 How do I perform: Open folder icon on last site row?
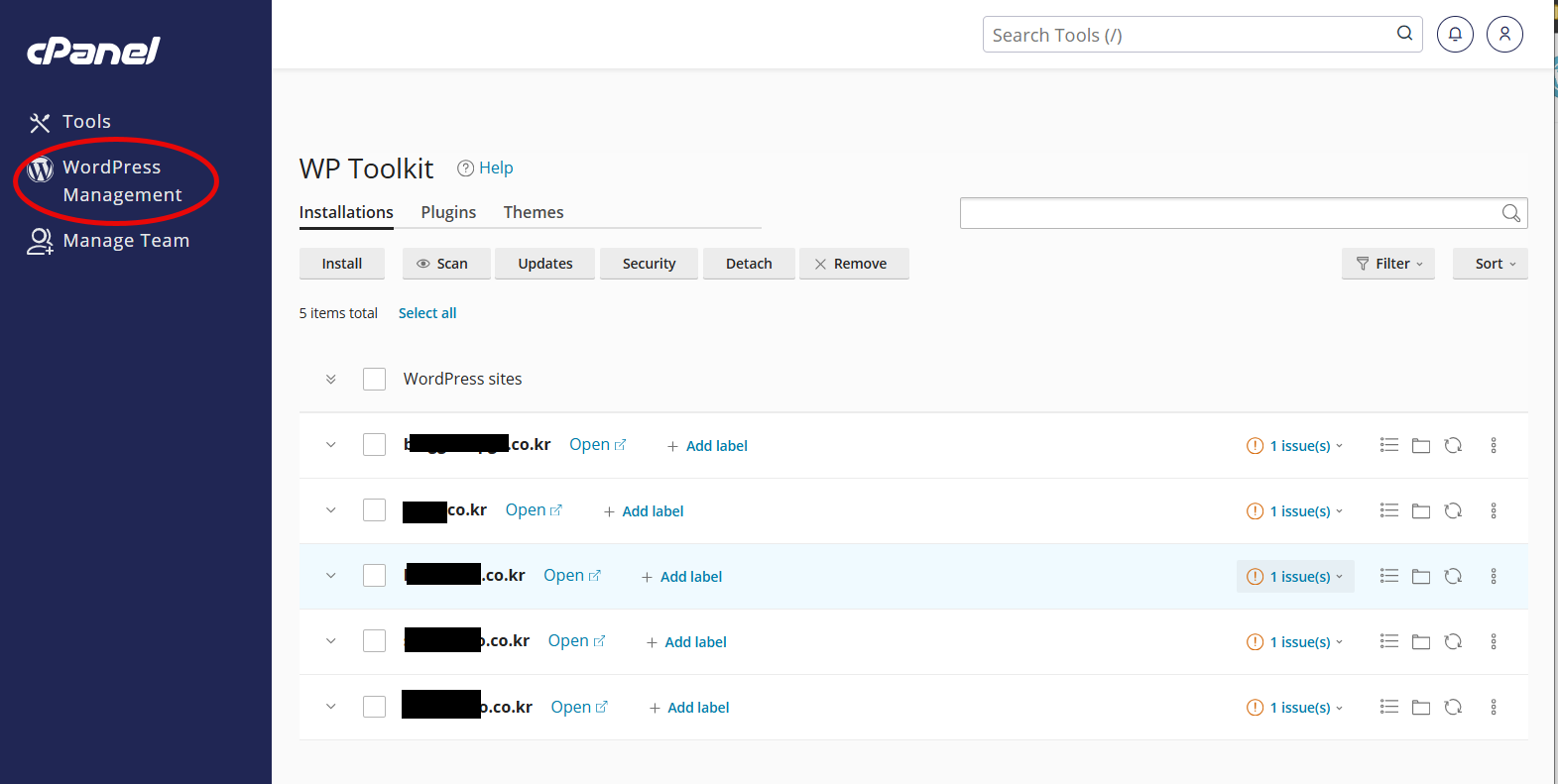tap(1421, 708)
